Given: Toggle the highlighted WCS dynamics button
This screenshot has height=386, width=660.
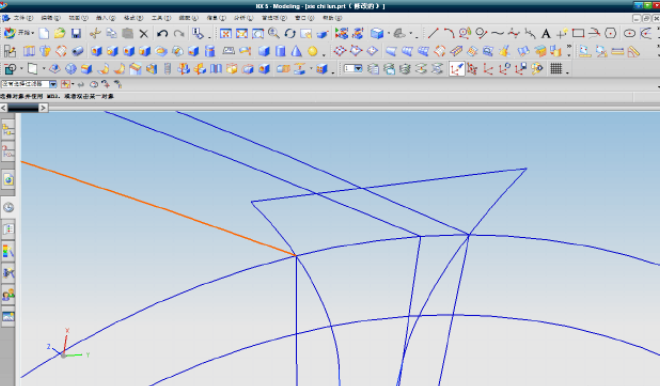Looking at the screenshot, I should click(456, 69).
